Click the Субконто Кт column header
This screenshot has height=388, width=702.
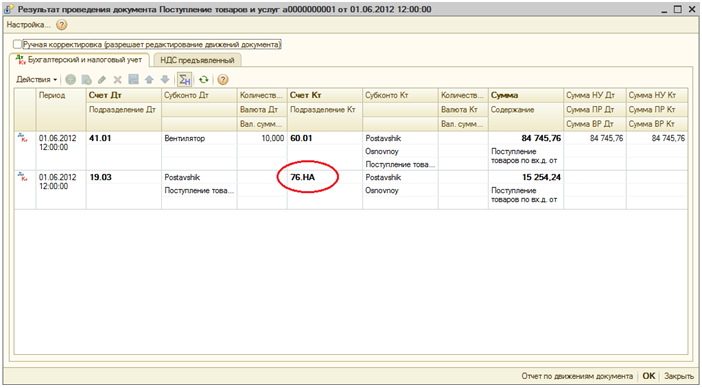pos(400,95)
